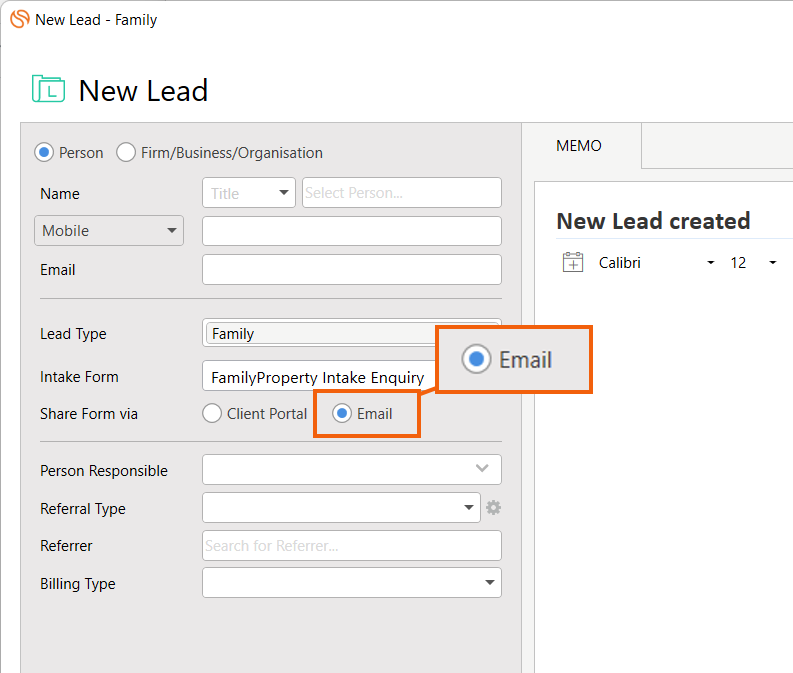Click the Search for Referrer field
The width and height of the screenshot is (793, 673).
point(352,546)
